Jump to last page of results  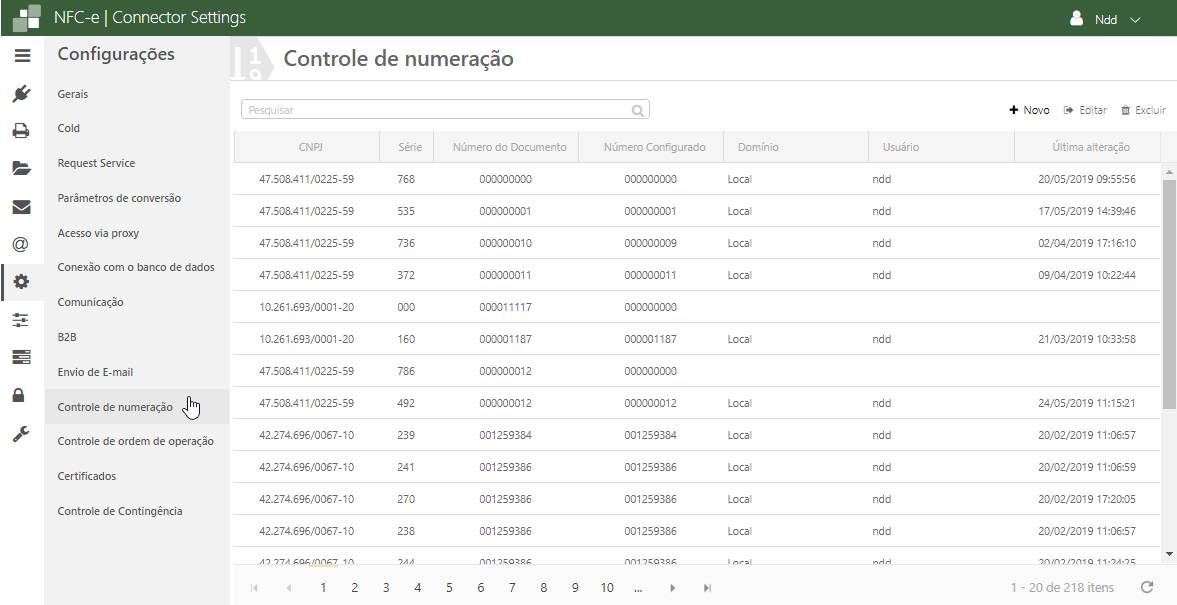(x=707, y=588)
